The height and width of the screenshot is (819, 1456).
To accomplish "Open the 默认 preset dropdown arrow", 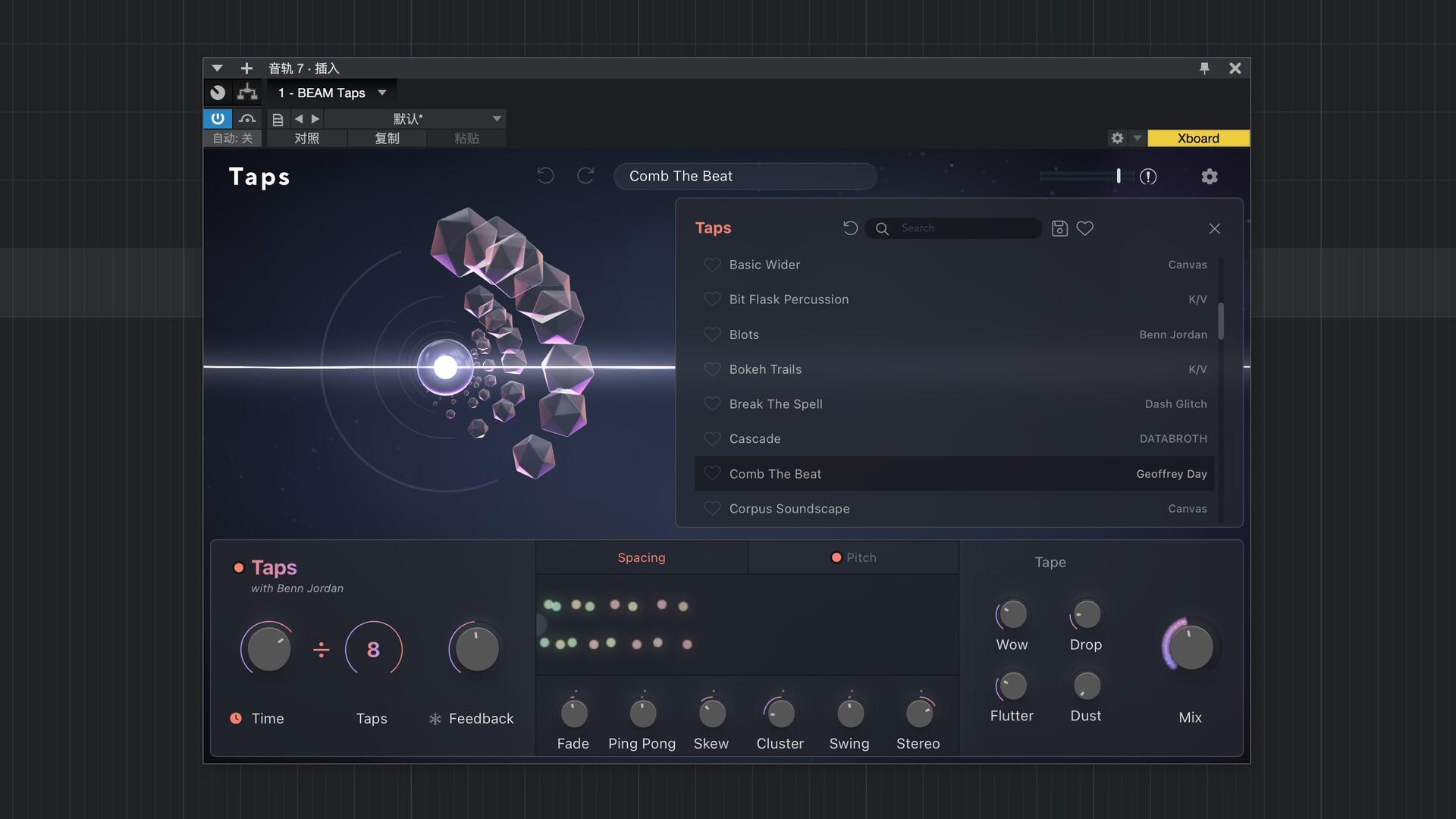I will pyautogui.click(x=497, y=118).
